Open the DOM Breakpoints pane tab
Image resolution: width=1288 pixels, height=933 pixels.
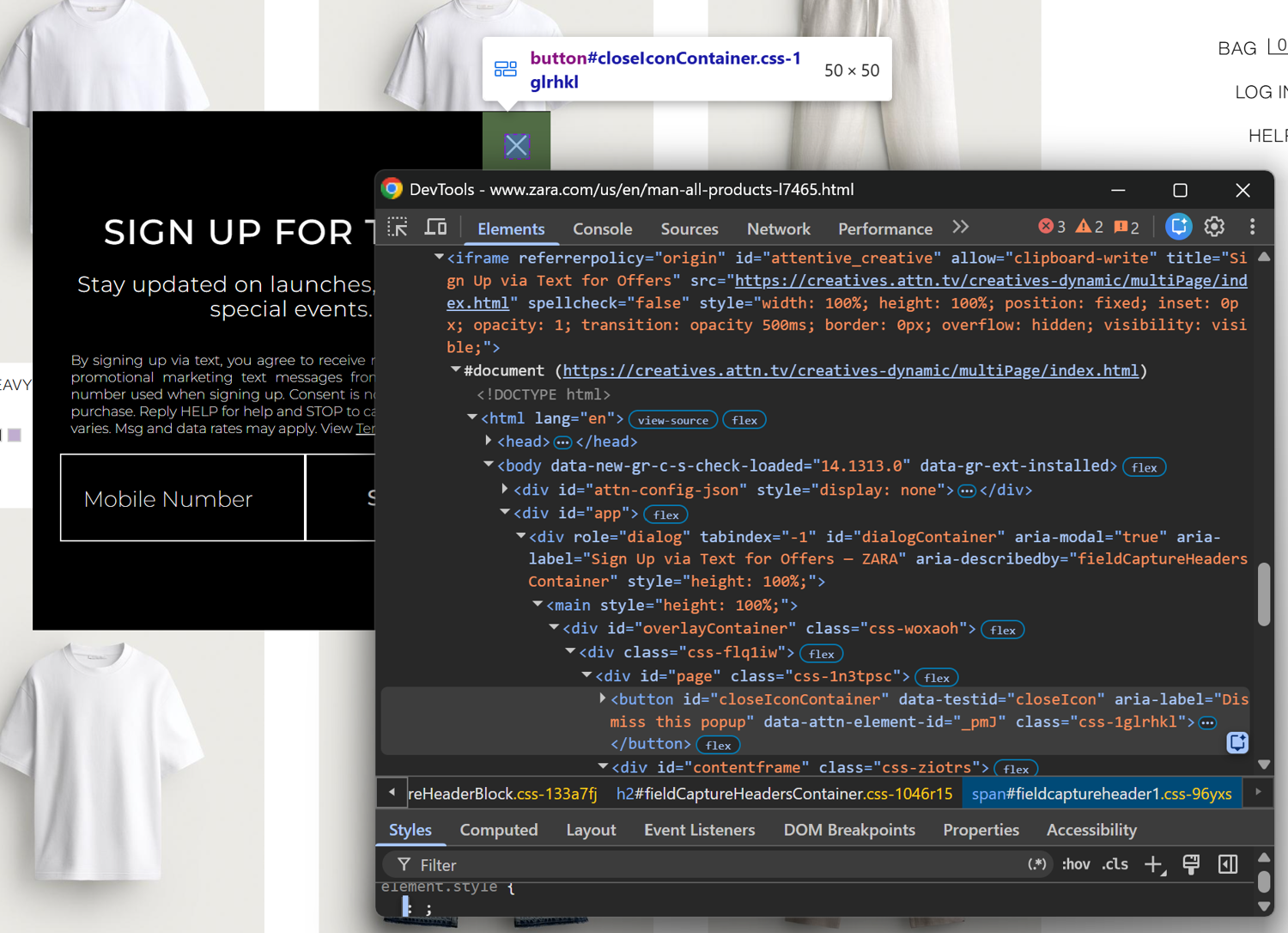849,830
